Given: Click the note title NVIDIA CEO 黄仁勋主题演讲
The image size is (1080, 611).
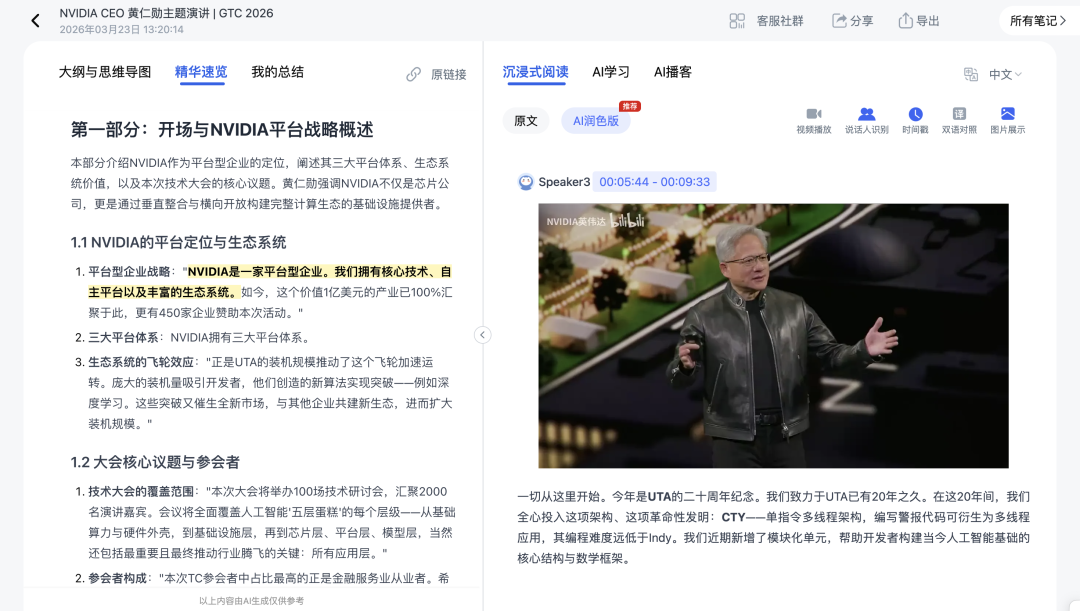Looking at the screenshot, I should tap(166, 13).
